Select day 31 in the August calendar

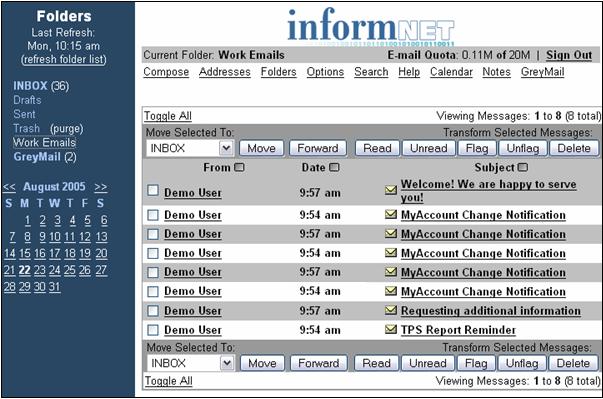pyautogui.click(x=54, y=287)
